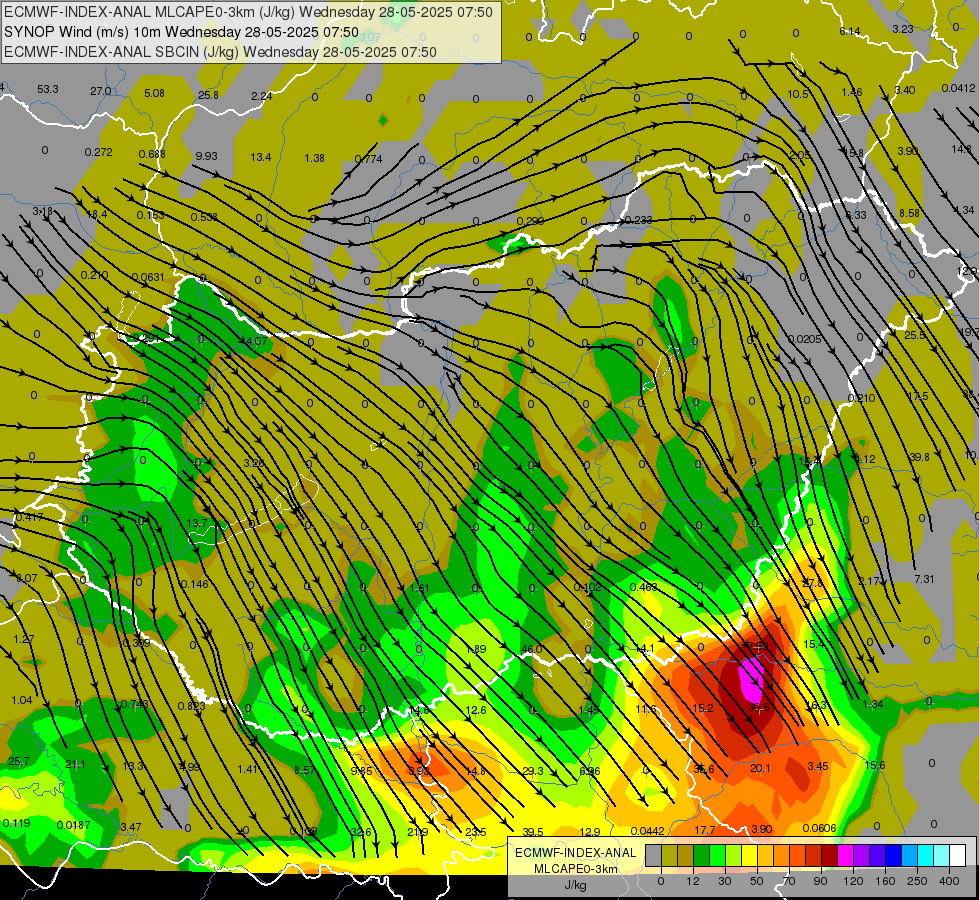Click the map value 0.0187
Viewport: 979px width, 900px height.
(74, 825)
